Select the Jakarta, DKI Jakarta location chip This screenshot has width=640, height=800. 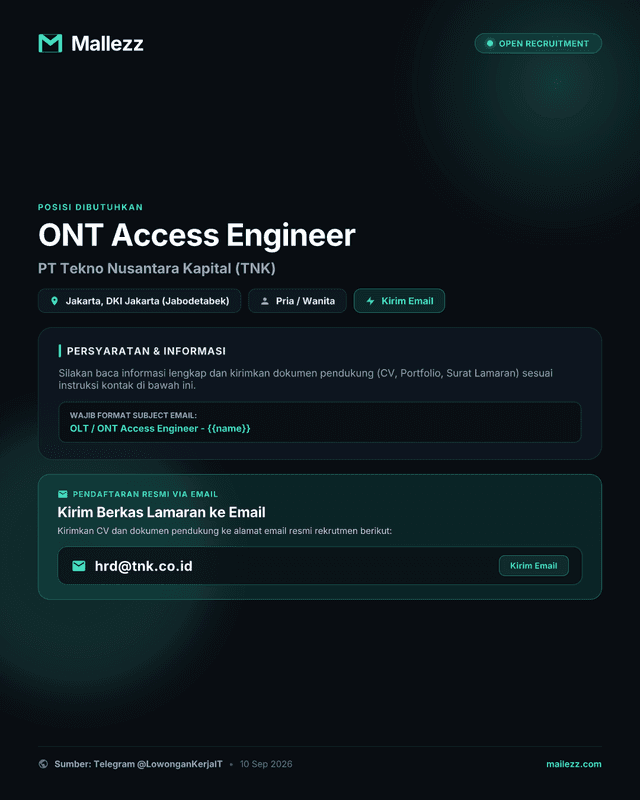pyautogui.click(x=139, y=301)
